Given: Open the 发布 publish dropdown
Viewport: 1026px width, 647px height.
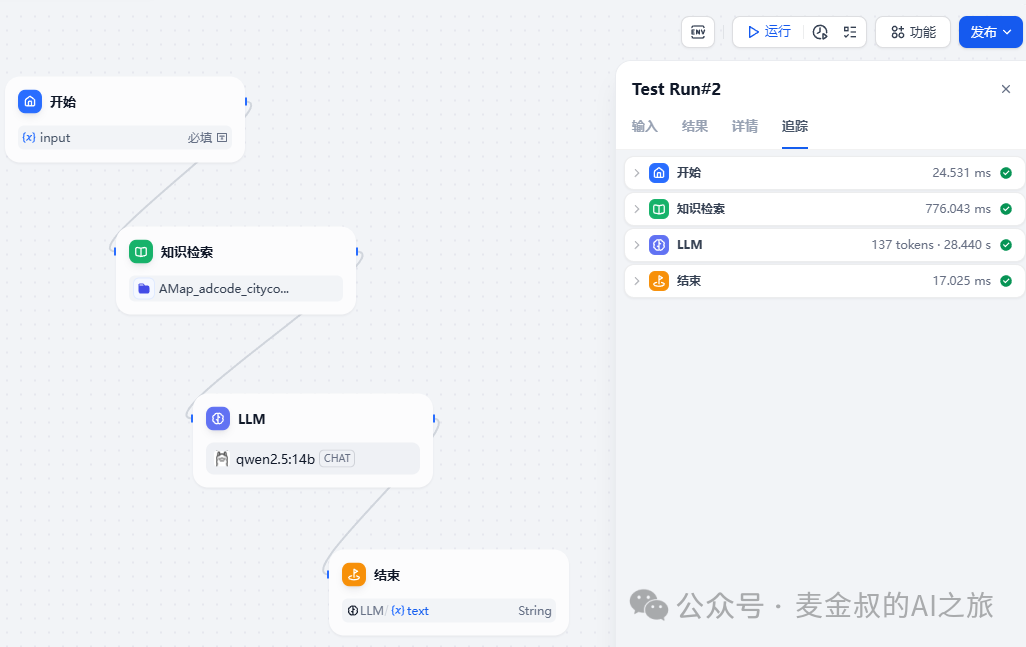Looking at the screenshot, I should point(991,32).
